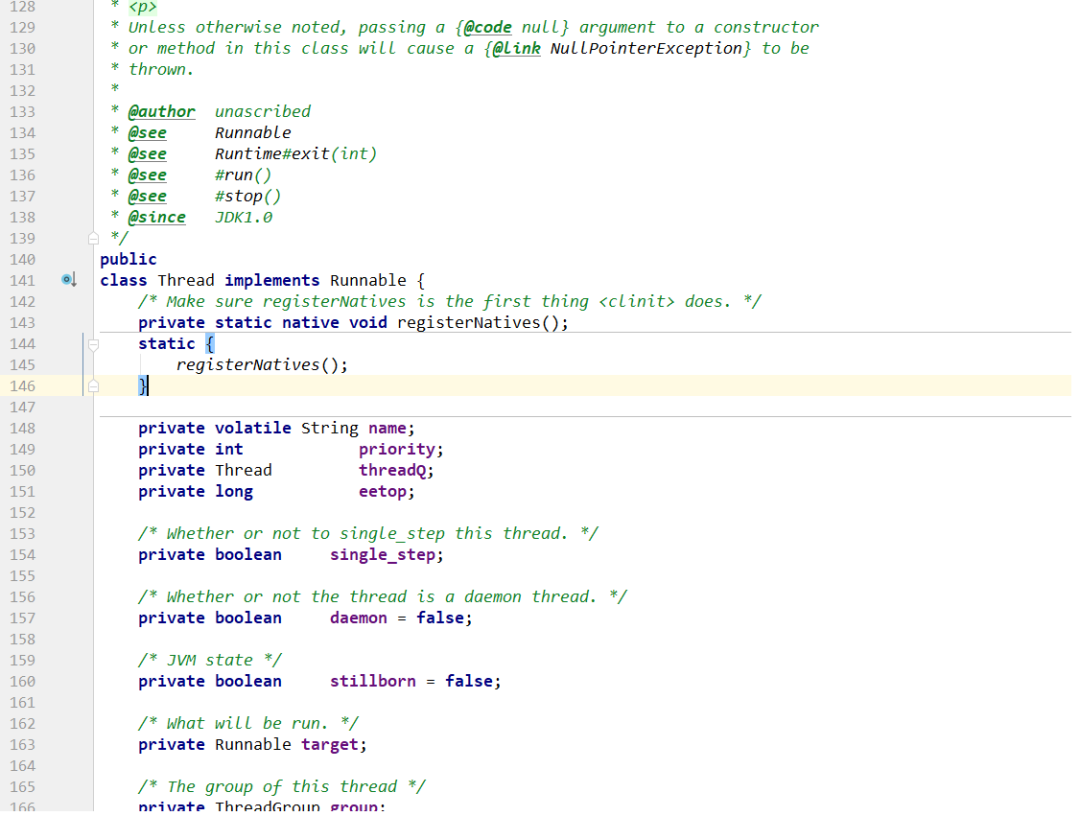Click Runtime#exit(int) reference
This screenshot has width=1080, height=816.
coord(296,154)
